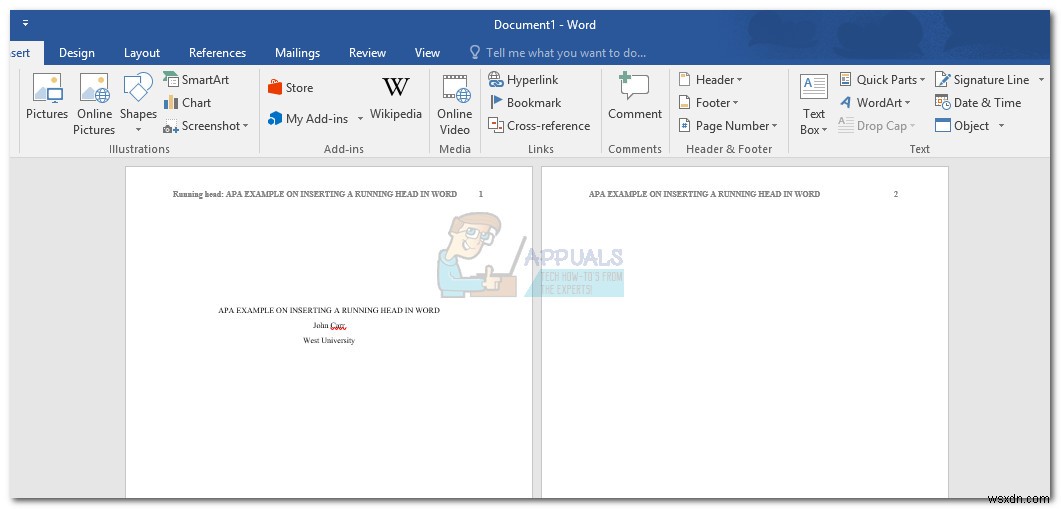Click page number 2 in the header
Image resolution: width=1061 pixels, height=509 pixels.
coord(896,194)
